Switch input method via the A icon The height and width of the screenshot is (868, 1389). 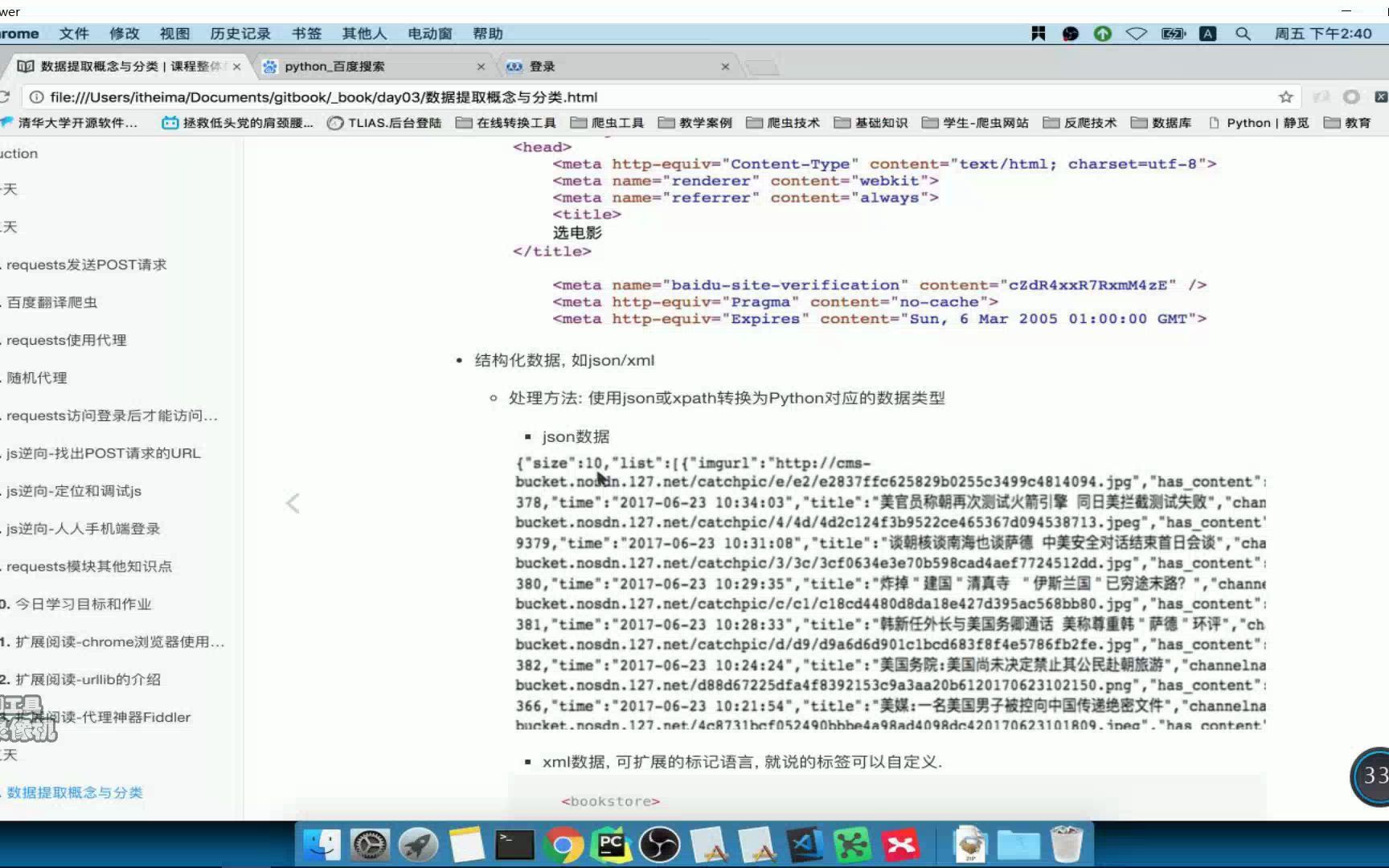click(1207, 34)
